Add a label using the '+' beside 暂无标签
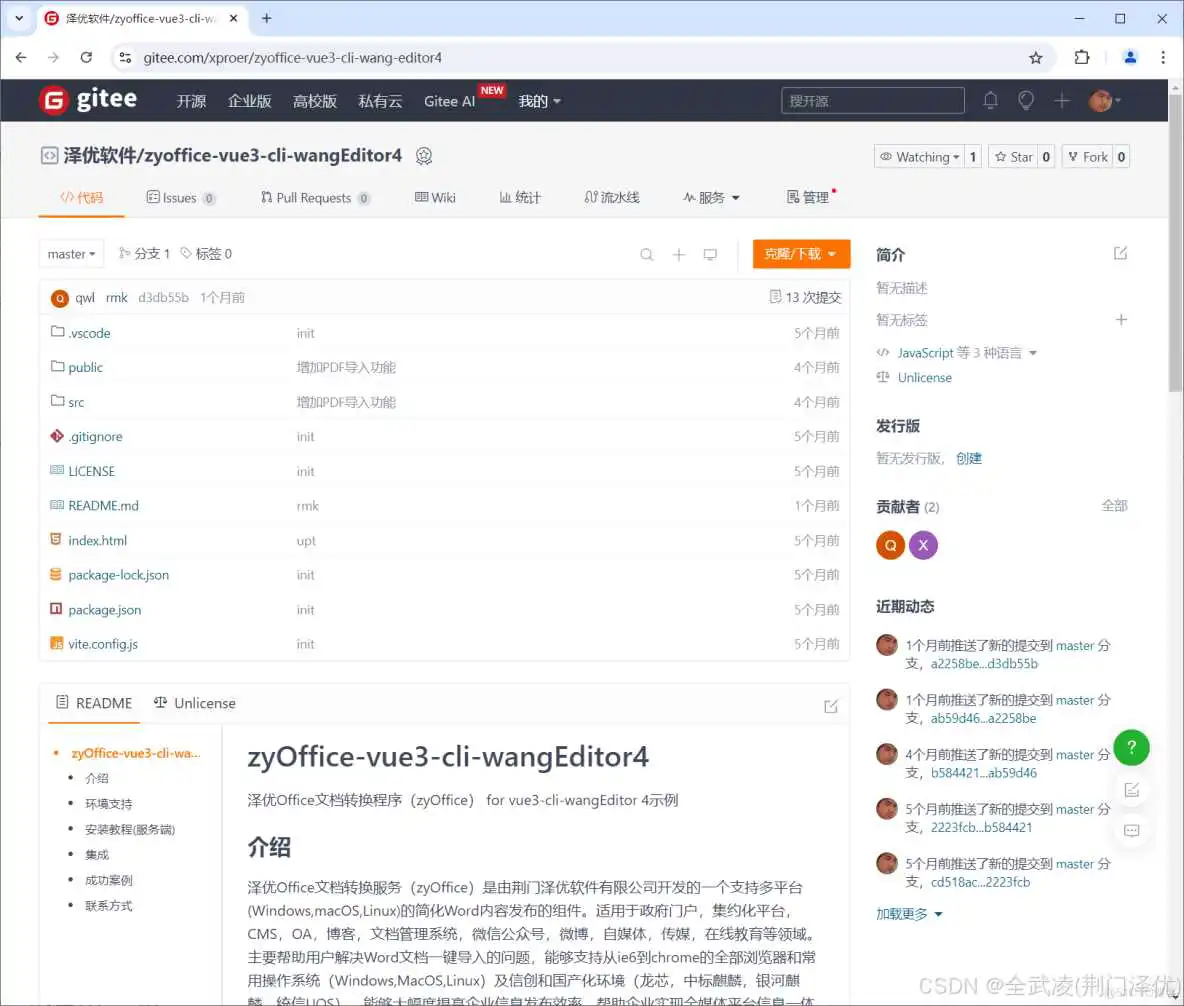Image resolution: width=1184 pixels, height=1006 pixels. tap(1121, 320)
